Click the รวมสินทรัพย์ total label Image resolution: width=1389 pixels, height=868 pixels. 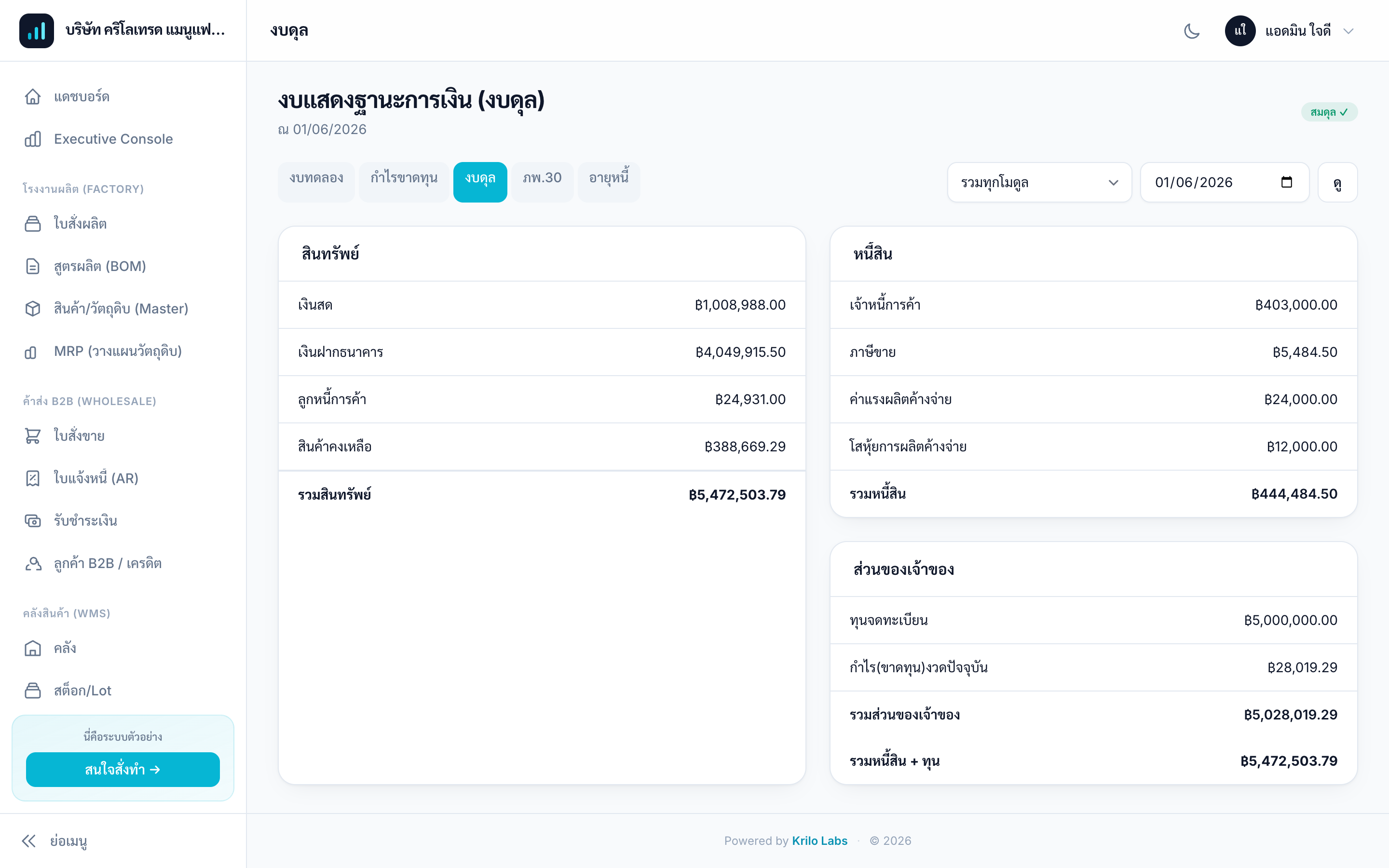[335, 495]
